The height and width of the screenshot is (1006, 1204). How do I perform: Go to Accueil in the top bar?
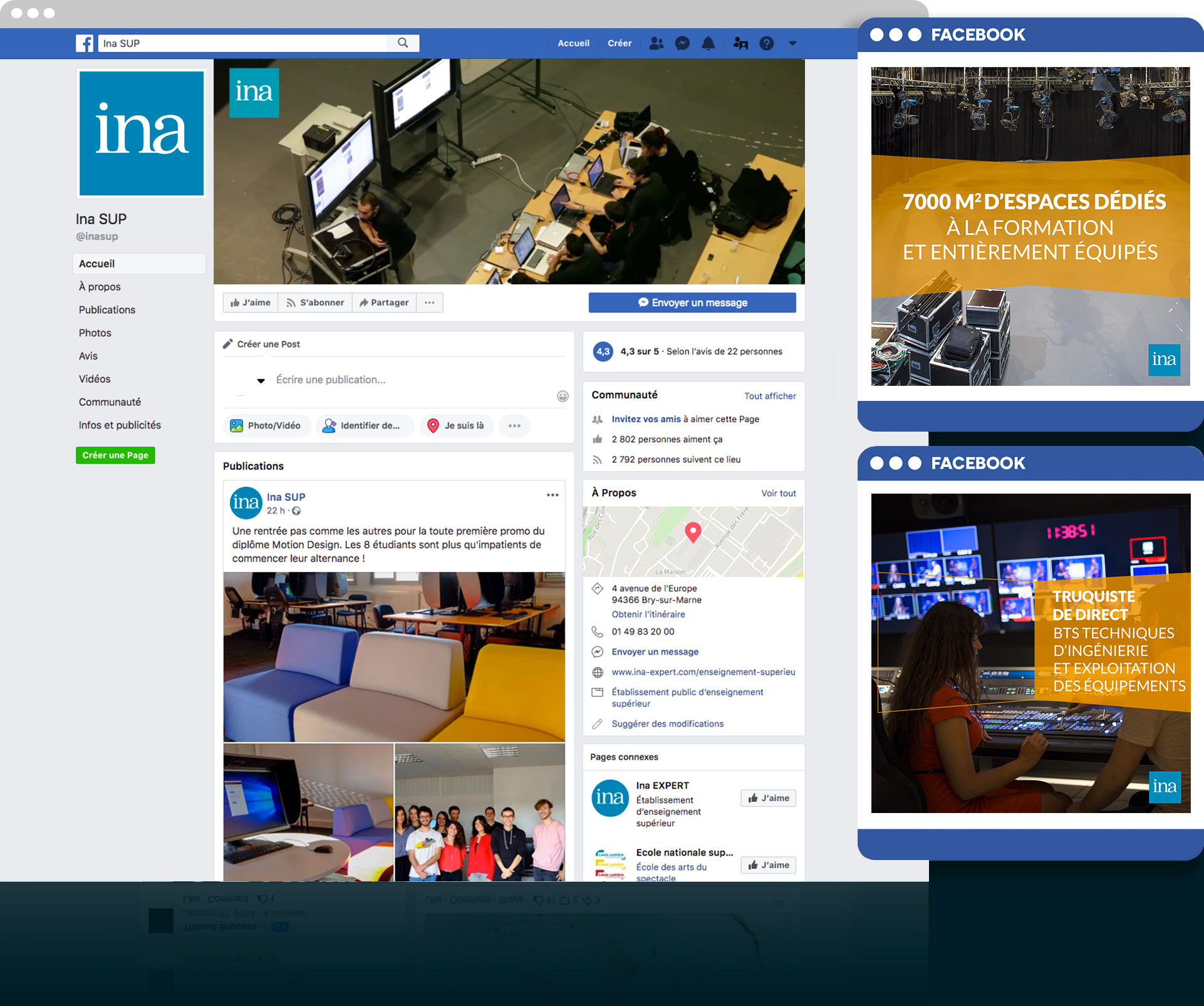573,43
